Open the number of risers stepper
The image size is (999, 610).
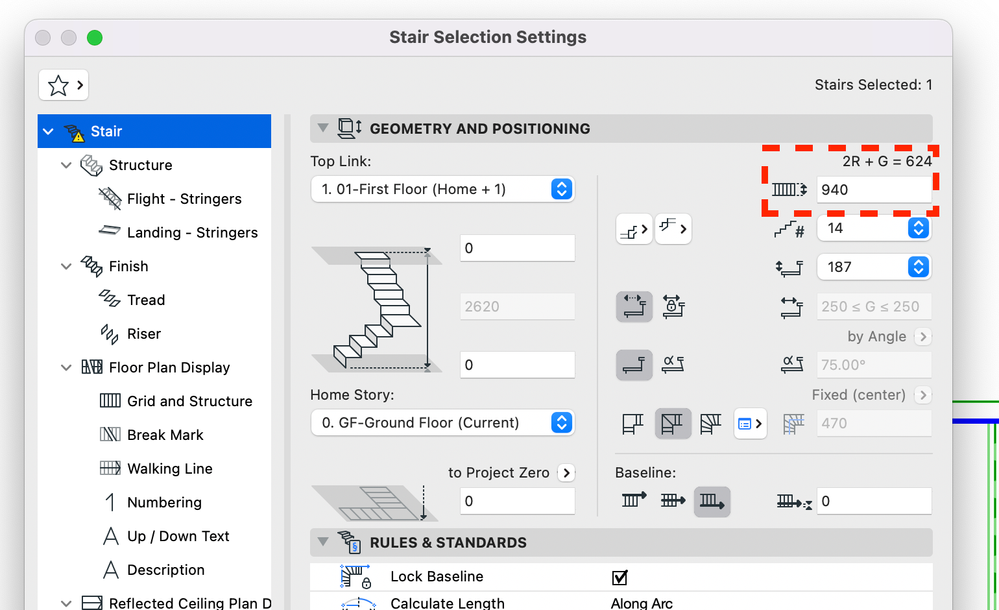[917, 228]
